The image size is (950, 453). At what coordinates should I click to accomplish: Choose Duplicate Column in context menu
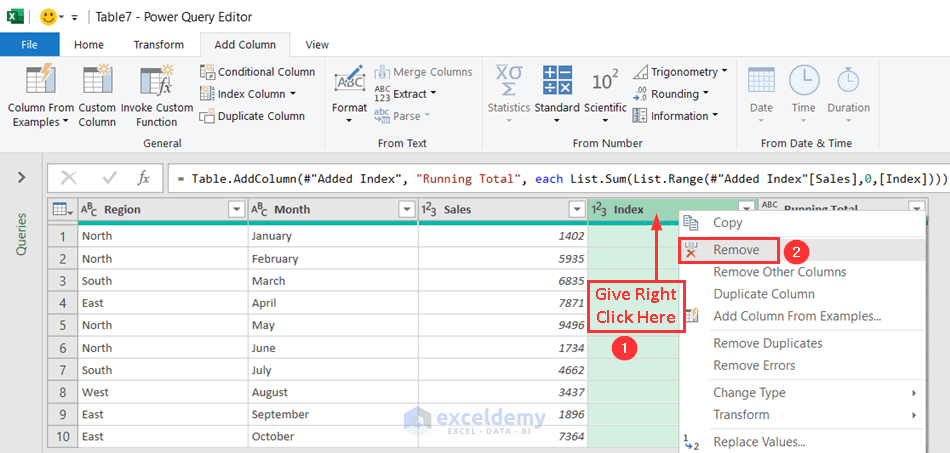coord(802,294)
